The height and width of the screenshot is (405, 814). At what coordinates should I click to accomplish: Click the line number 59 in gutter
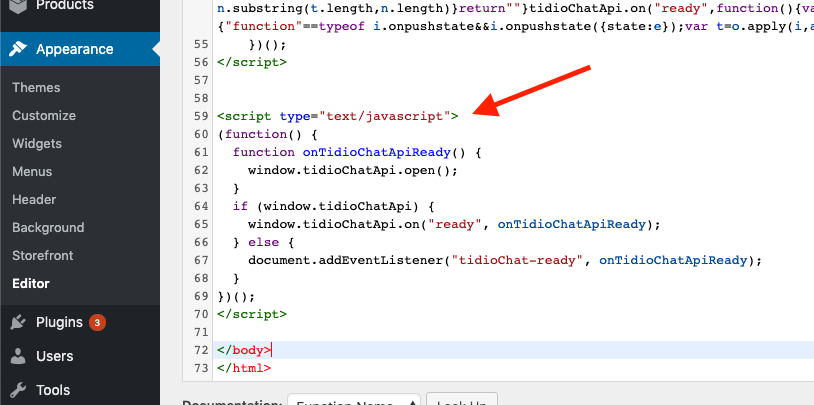200,116
